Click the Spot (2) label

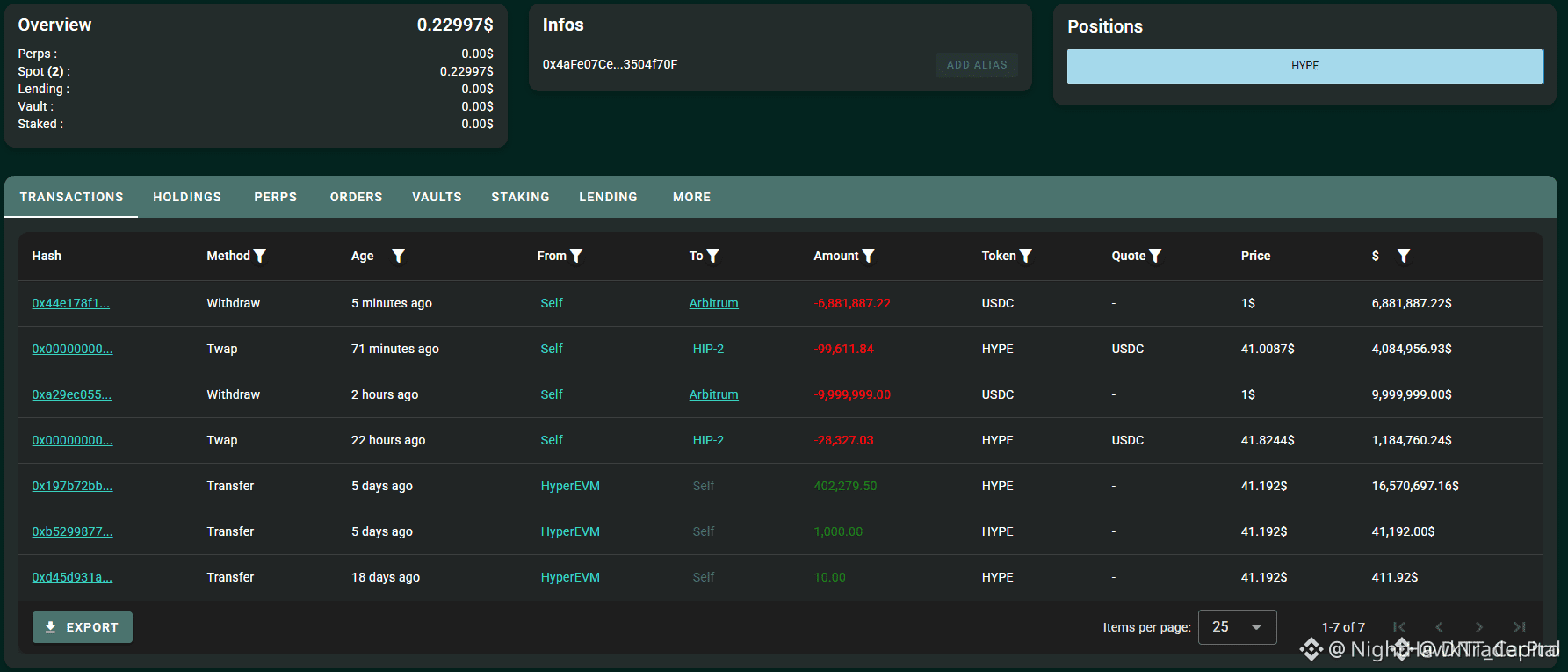coord(44,71)
